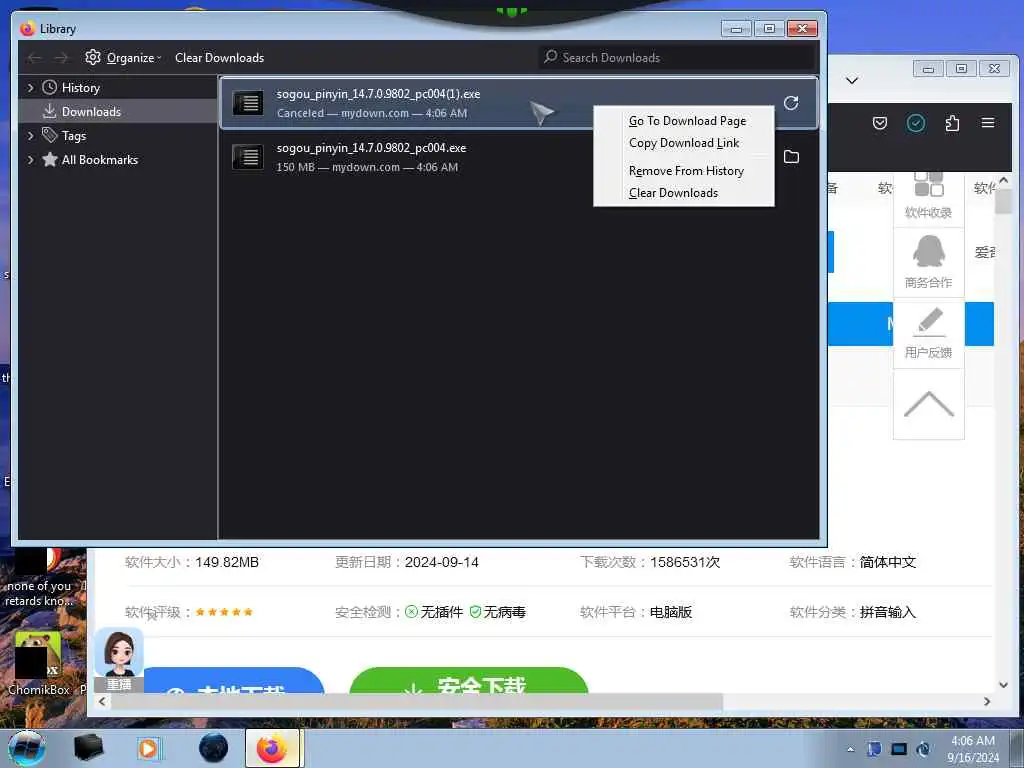Open the ChomikBox desktop shortcut
This screenshot has height=768, width=1024.
[x=39, y=664]
